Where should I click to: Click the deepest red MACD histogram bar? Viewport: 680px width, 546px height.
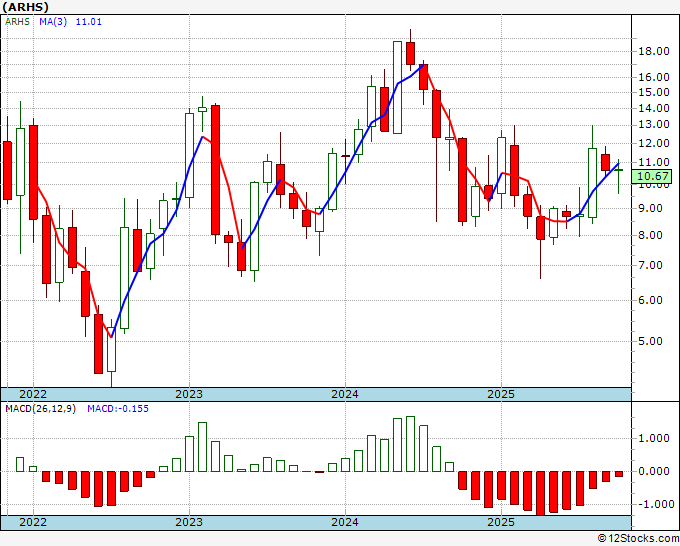[540, 493]
